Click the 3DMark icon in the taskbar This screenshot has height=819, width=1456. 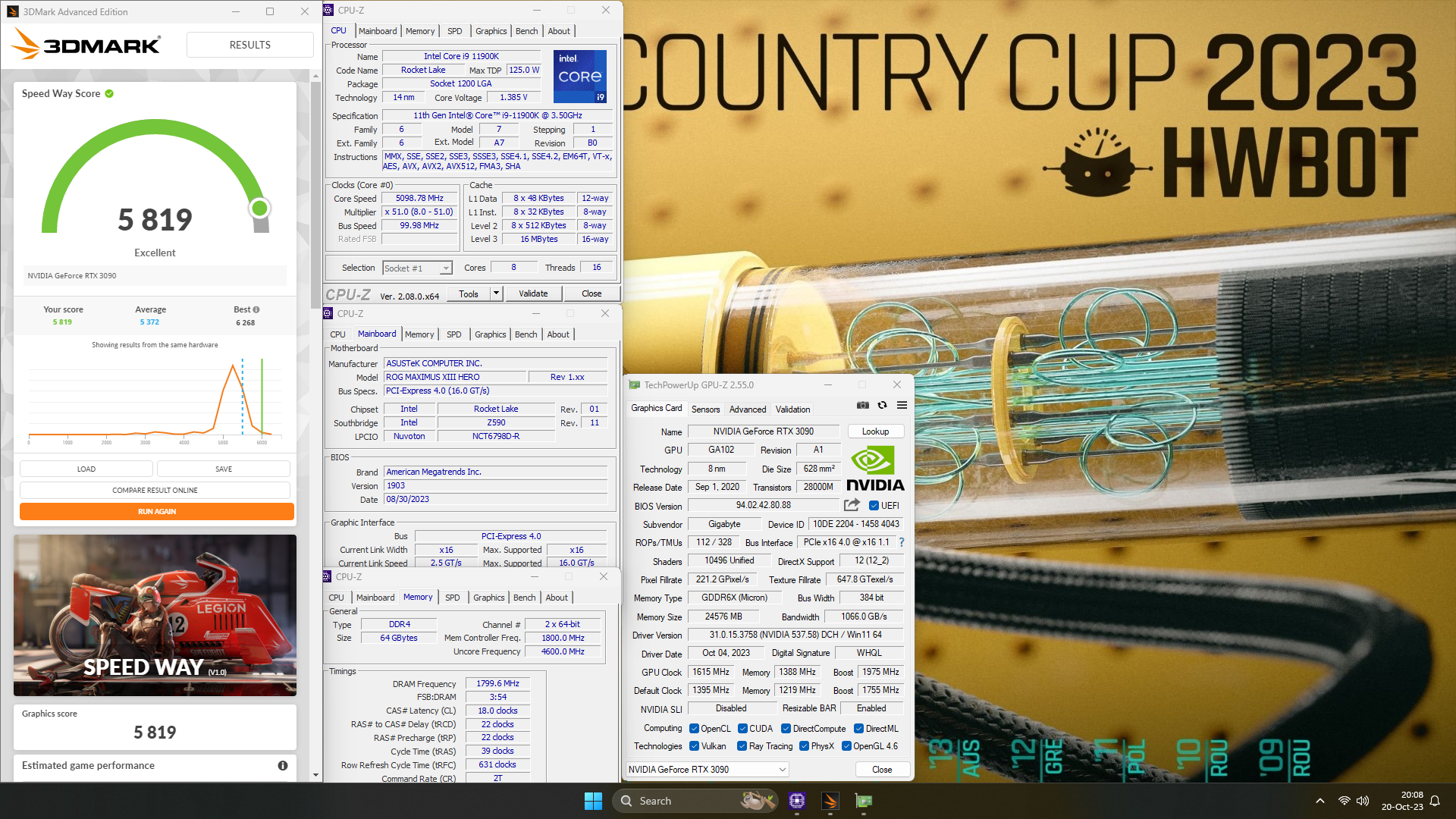coord(830,801)
